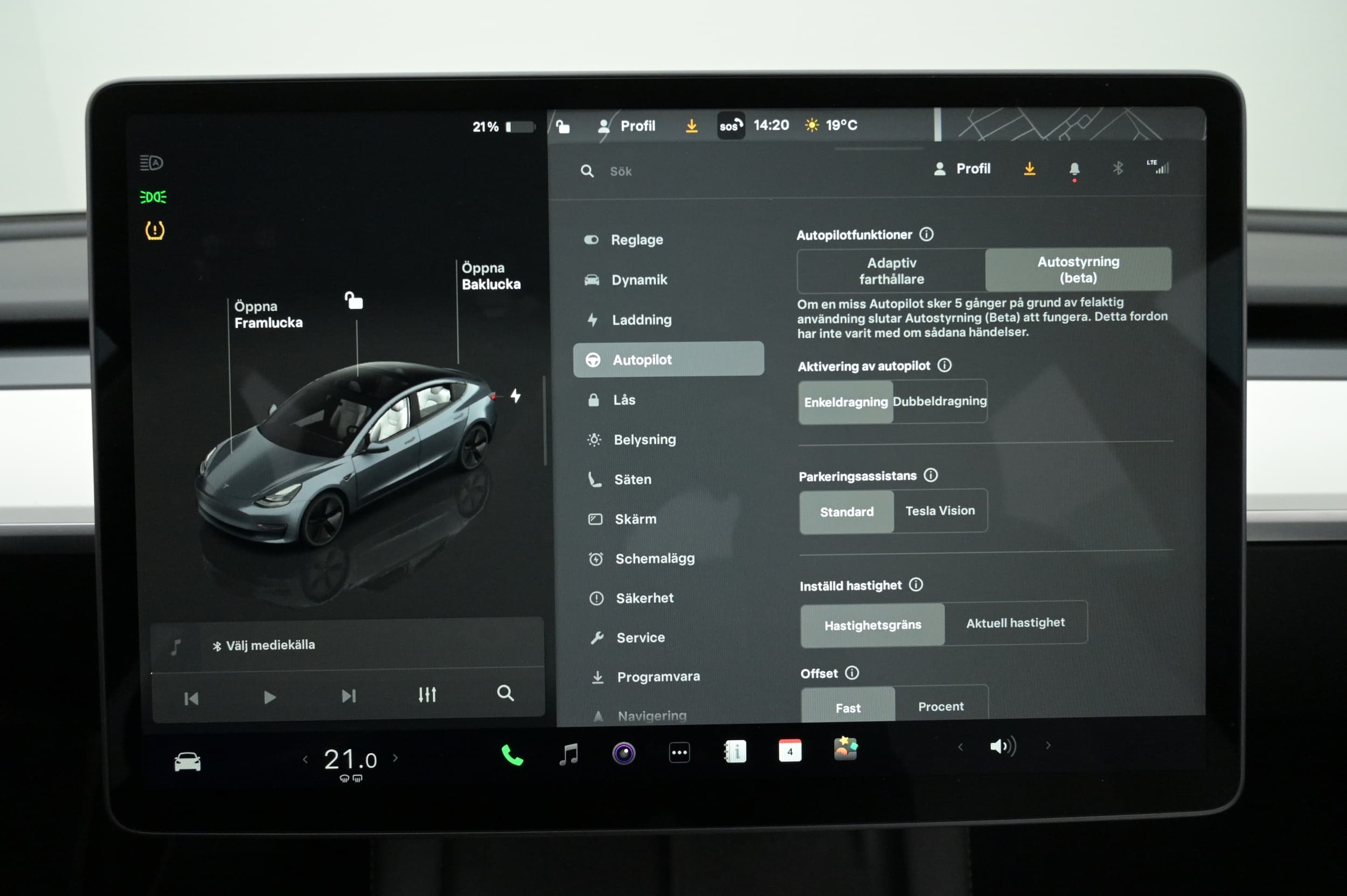This screenshot has width=1347, height=896.
Task: Raise volume with right chevron
Action: pos(1048,745)
